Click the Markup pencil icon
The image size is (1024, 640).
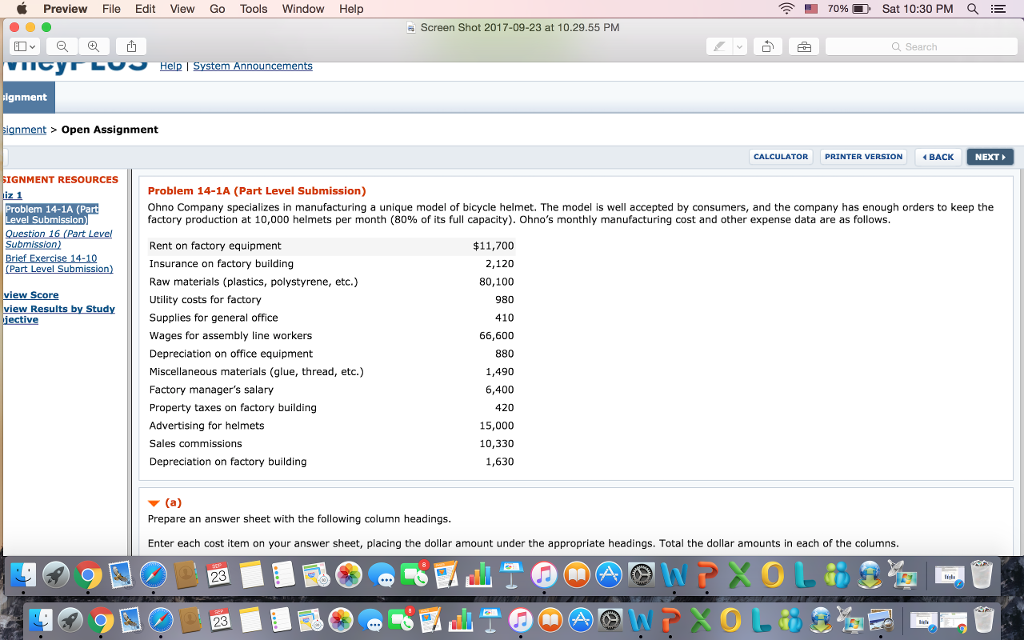pyautogui.click(x=719, y=47)
